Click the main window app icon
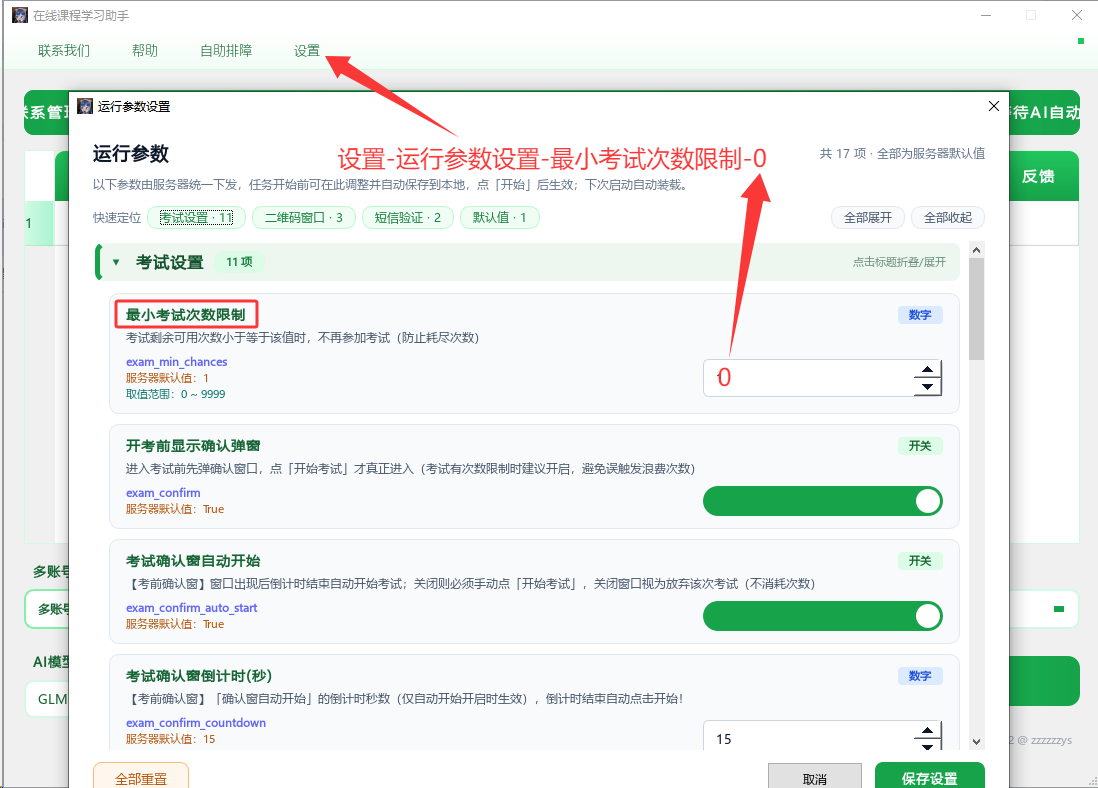This screenshot has width=1098, height=788. tap(20, 15)
